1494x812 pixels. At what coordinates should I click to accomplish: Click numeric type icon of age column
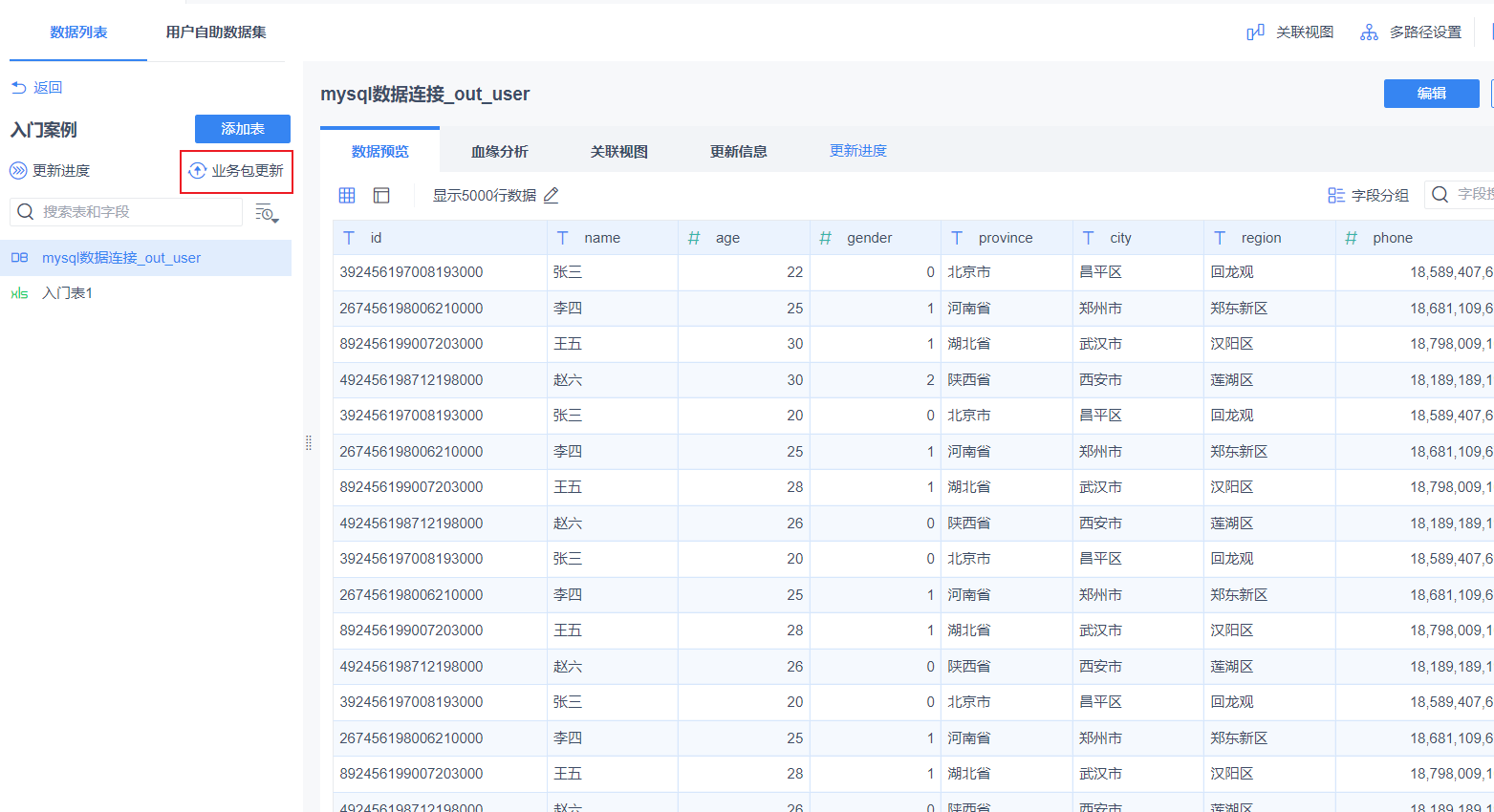694,238
